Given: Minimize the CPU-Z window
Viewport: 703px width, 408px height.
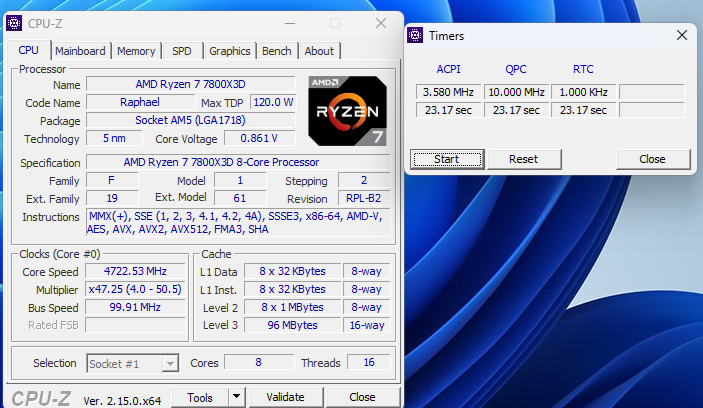Looking at the screenshot, I should pos(290,23).
